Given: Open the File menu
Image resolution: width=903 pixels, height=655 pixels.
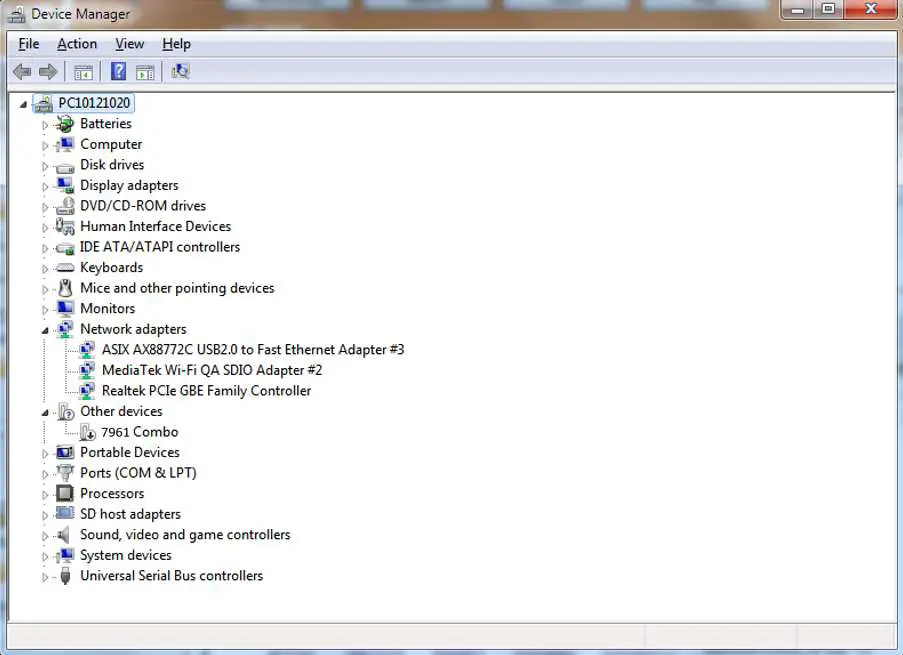Looking at the screenshot, I should (28, 43).
